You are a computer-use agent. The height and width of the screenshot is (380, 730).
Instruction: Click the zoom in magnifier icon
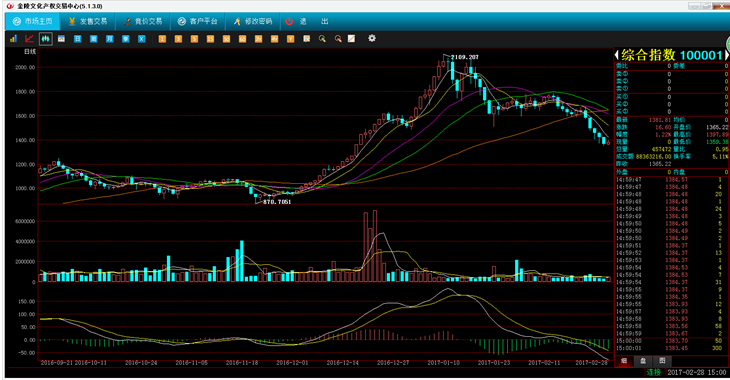click(x=322, y=39)
